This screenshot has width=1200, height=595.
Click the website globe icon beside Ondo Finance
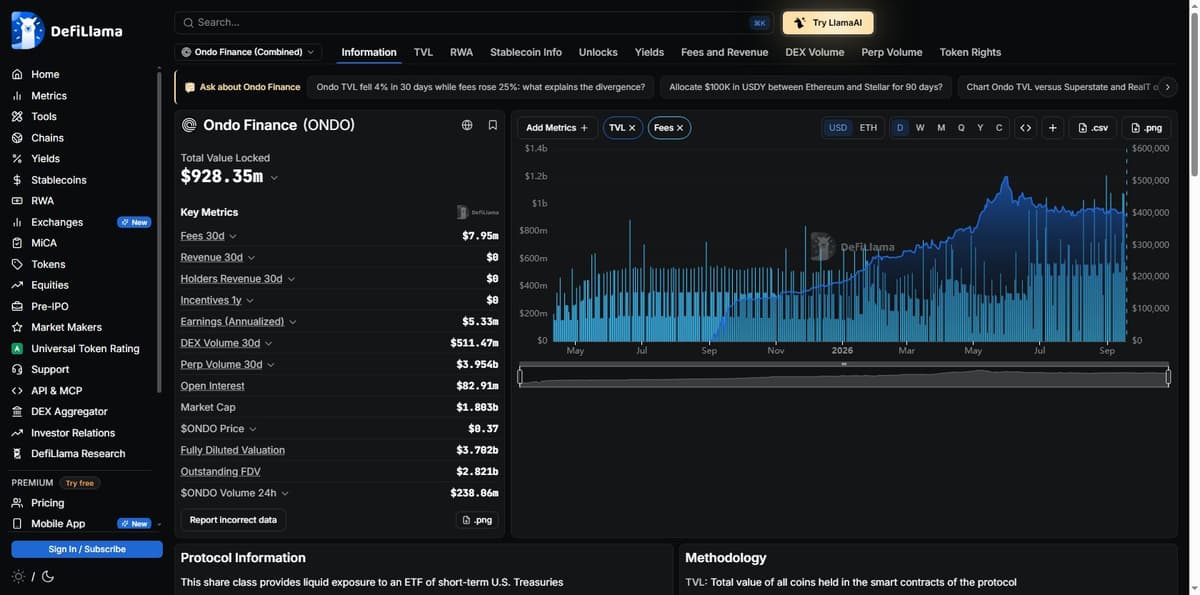click(467, 125)
